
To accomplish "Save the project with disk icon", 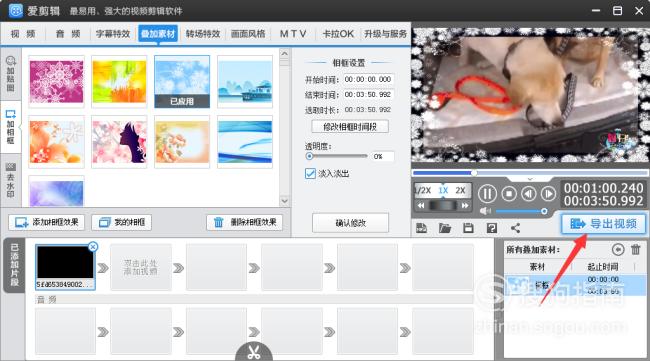I will coord(468,228).
